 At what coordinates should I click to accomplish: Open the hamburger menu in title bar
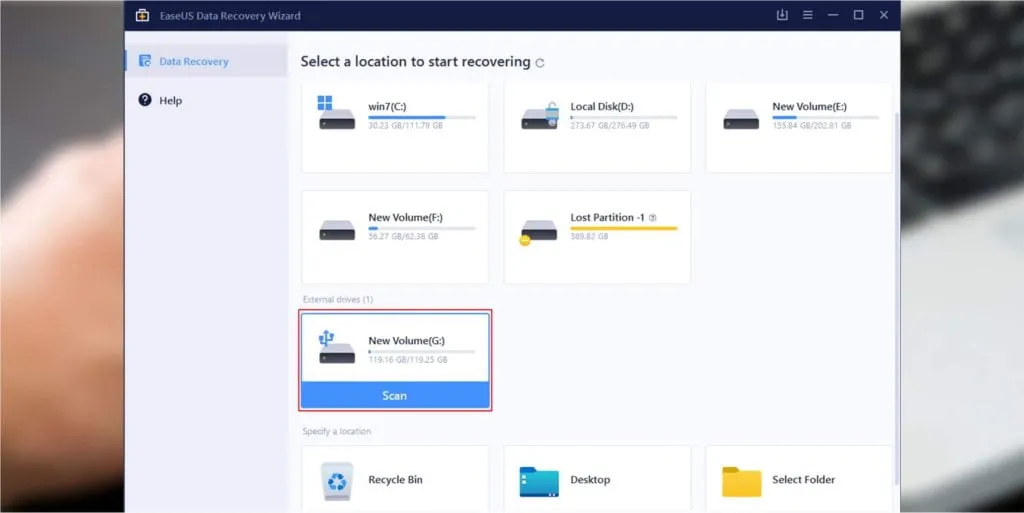pos(808,14)
